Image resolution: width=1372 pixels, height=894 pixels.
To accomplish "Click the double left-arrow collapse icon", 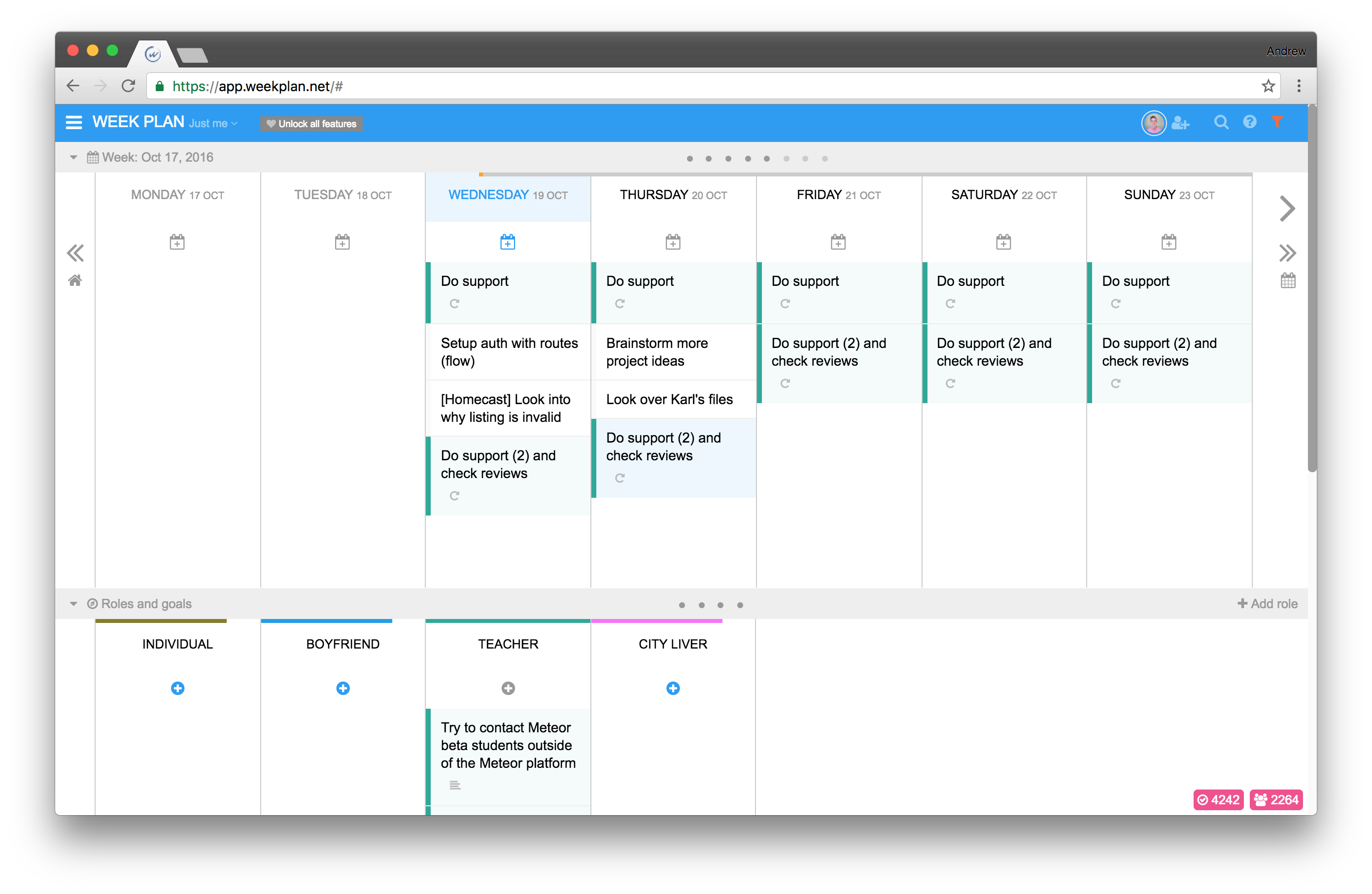I will [x=75, y=252].
